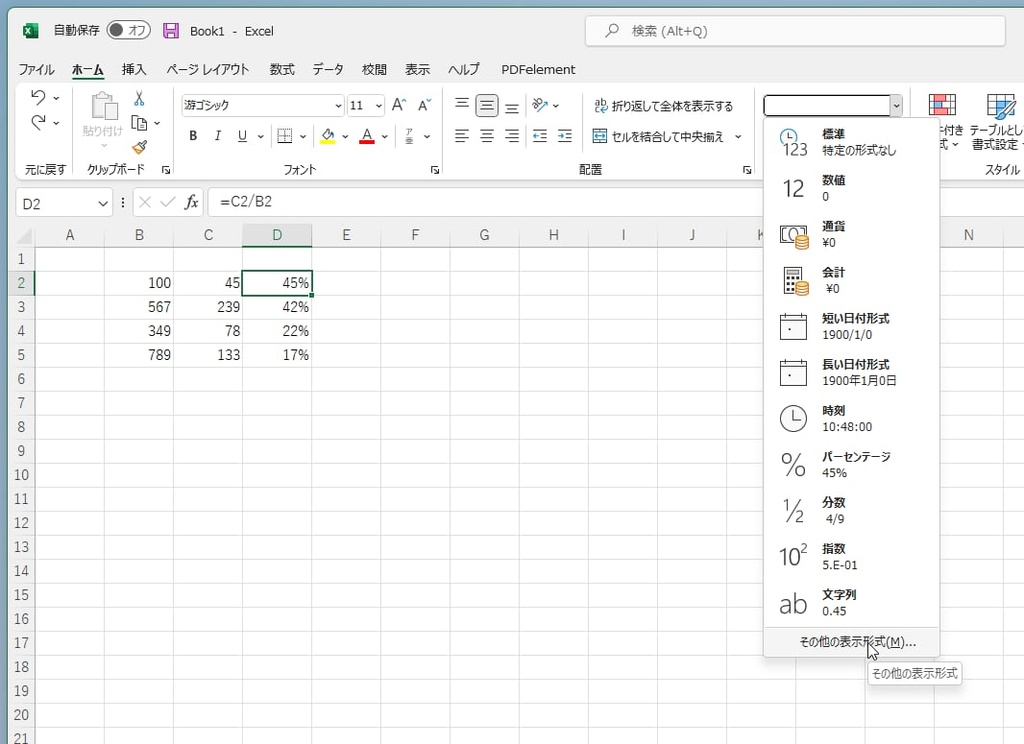Select cell B4 showing 349
This screenshot has height=744, width=1024.
tap(138, 331)
